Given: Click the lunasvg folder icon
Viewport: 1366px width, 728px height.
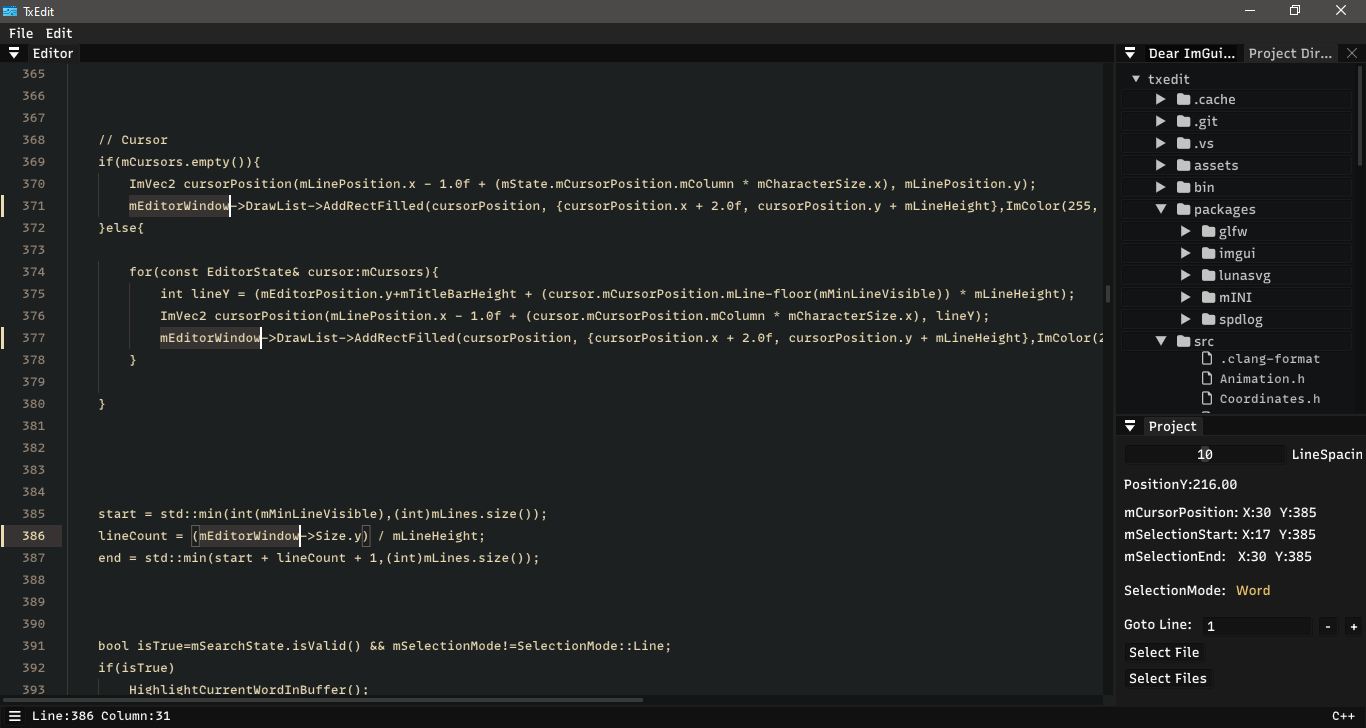Looking at the screenshot, I should pos(1209,275).
